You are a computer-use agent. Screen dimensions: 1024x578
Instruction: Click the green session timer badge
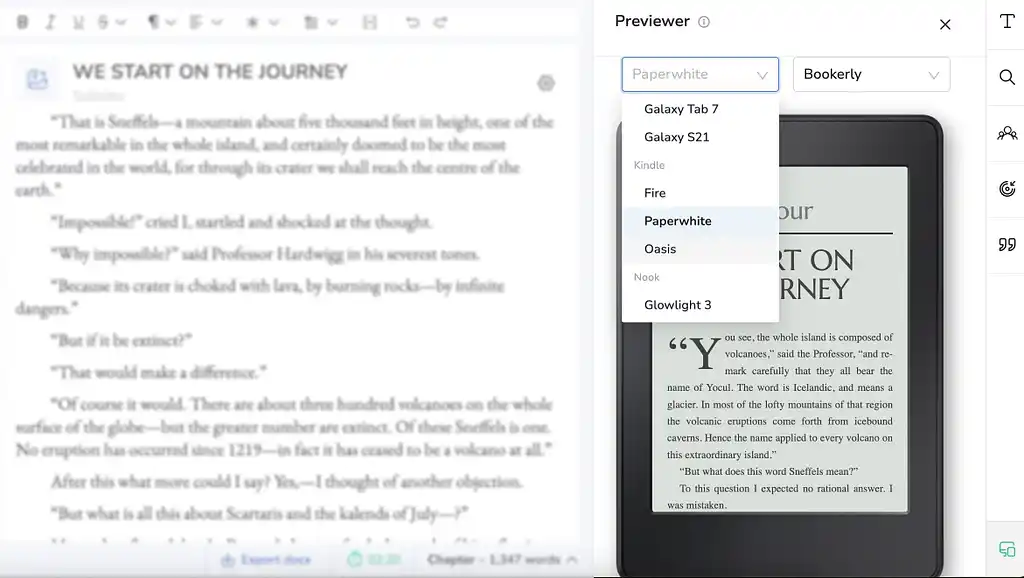coord(373,560)
